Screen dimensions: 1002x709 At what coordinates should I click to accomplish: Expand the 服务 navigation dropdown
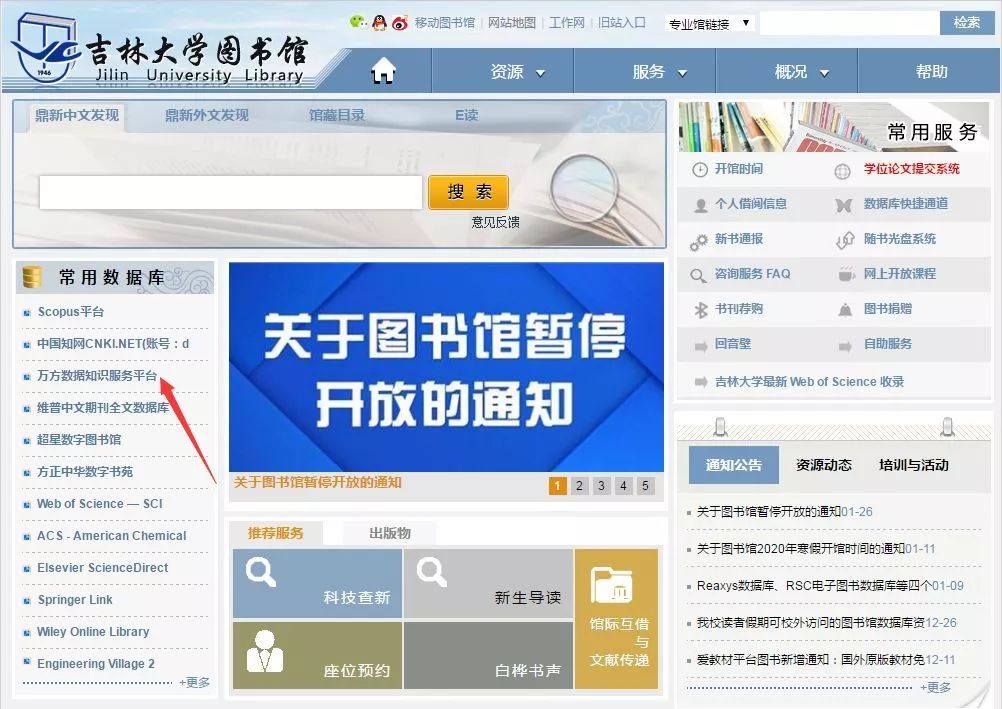[660, 72]
